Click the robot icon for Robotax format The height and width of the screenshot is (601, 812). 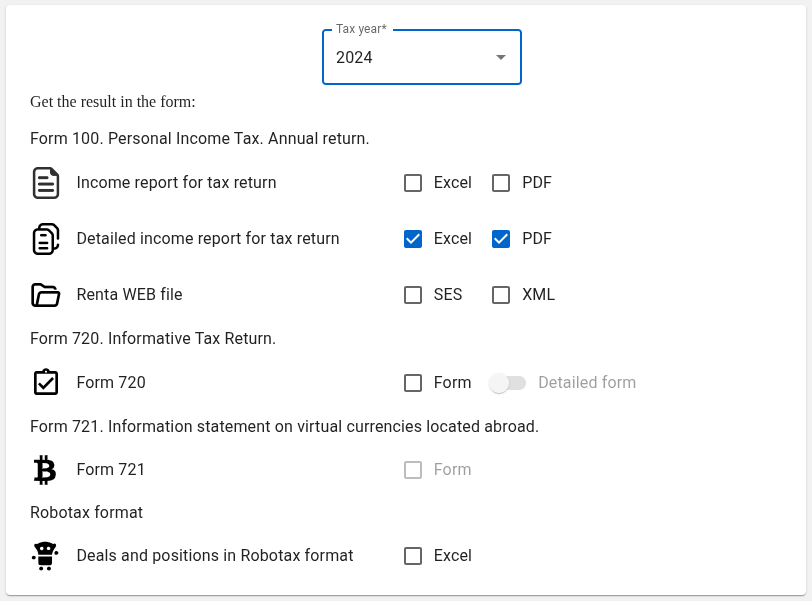pyautogui.click(x=45, y=555)
